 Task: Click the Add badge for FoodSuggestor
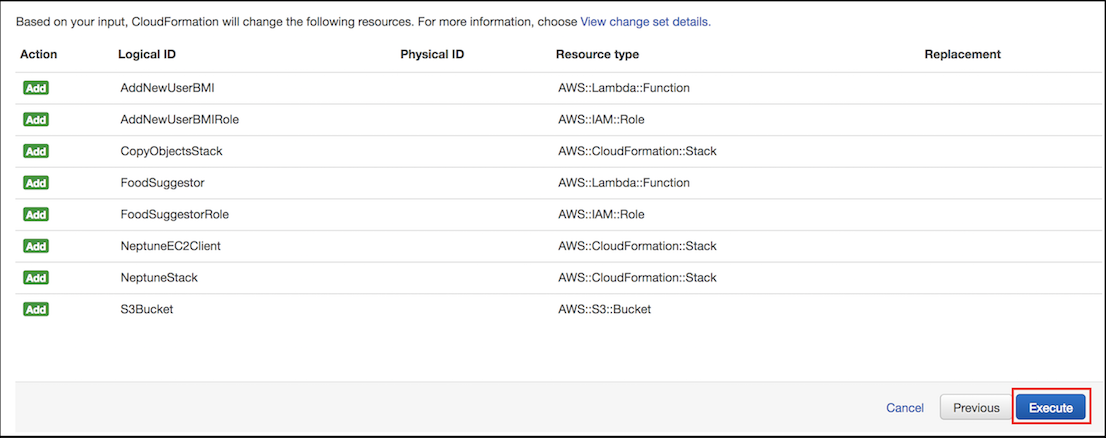point(36,183)
